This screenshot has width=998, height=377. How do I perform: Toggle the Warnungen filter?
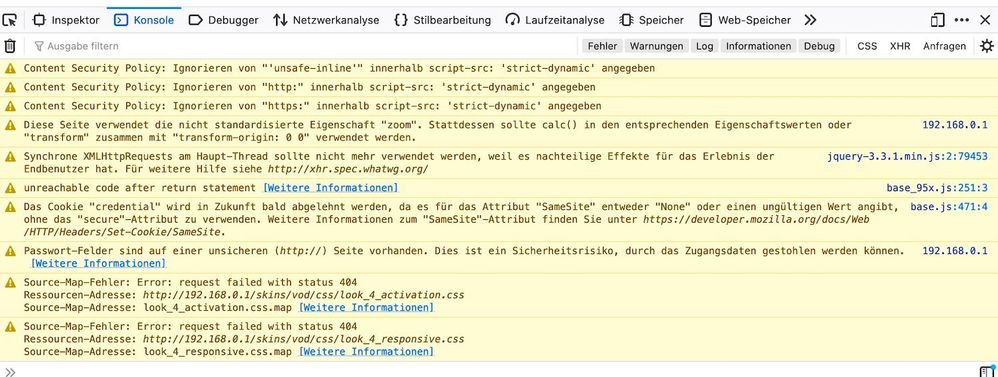657,46
